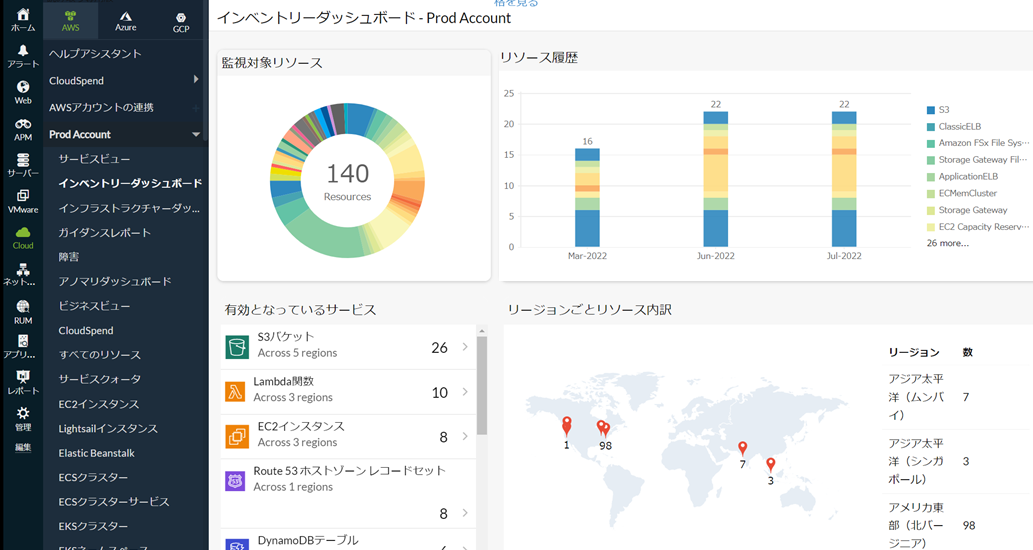Expand the S3バケット row chevron
This screenshot has height=550, width=1033.
pyautogui.click(x=465, y=347)
